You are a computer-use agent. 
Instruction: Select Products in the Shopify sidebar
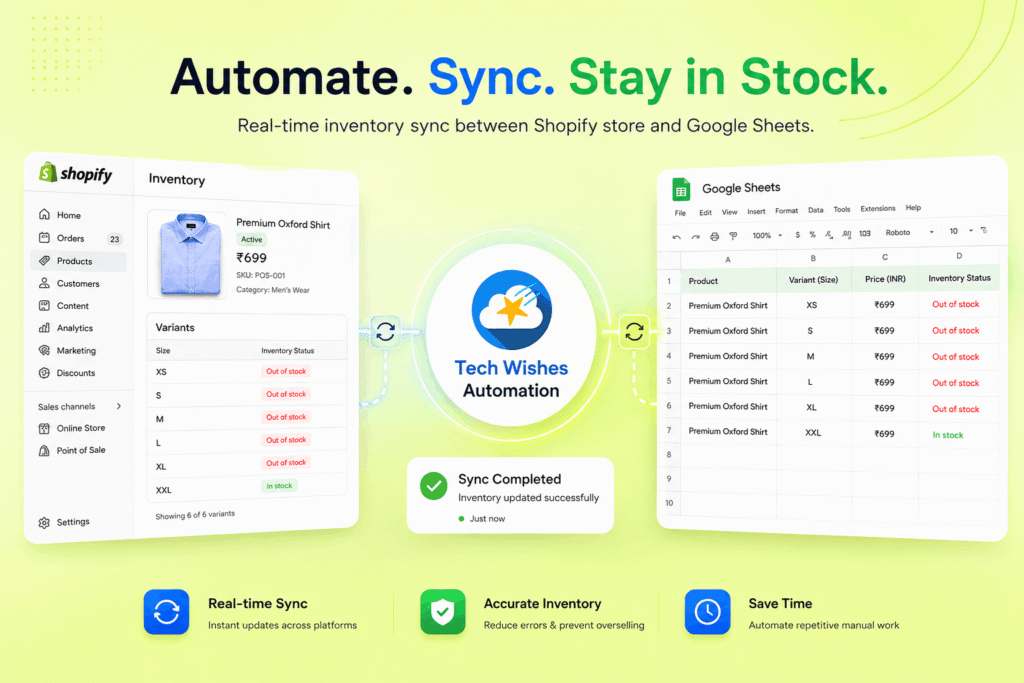pos(78,261)
